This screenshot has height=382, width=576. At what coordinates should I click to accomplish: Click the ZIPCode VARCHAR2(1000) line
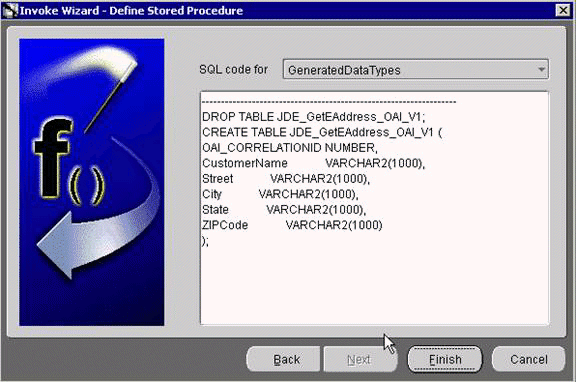[x=292, y=225]
